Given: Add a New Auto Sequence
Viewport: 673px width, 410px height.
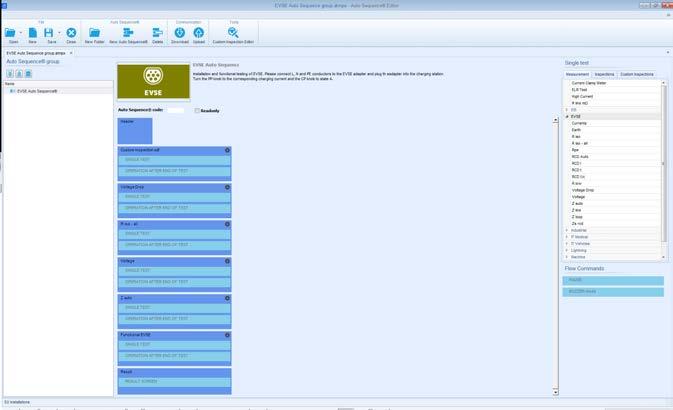Looking at the screenshot, I should point(128,33).
